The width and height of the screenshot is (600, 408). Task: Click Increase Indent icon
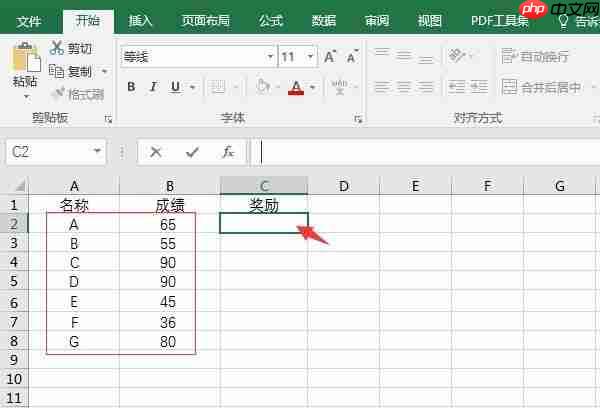click(479, 87)
